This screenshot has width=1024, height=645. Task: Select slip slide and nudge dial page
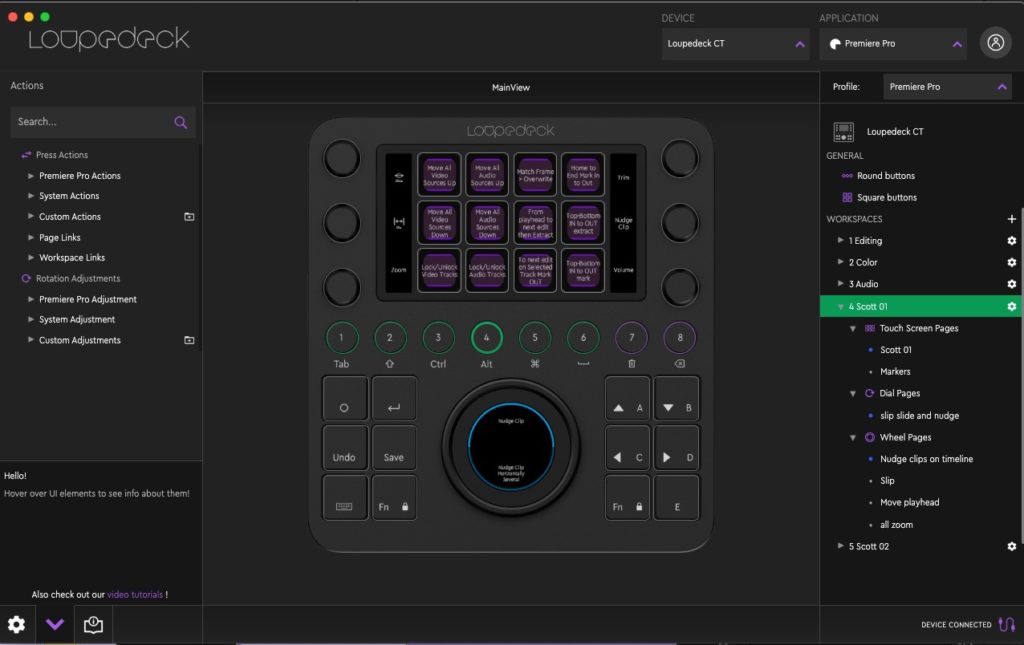coord(919,416)
